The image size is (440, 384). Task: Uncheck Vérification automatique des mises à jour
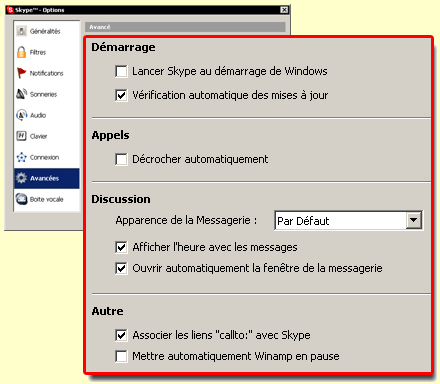tap(121, 95)
